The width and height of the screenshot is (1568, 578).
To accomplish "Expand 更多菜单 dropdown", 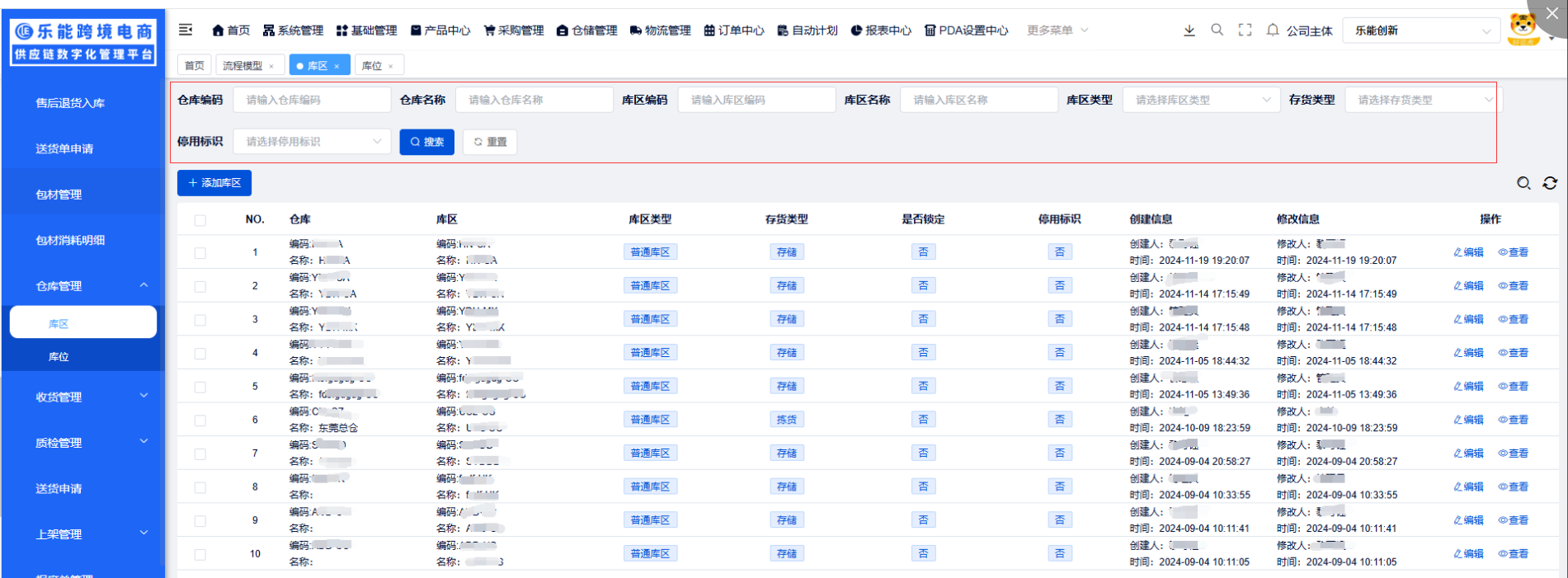I will tap(1057, 31).
